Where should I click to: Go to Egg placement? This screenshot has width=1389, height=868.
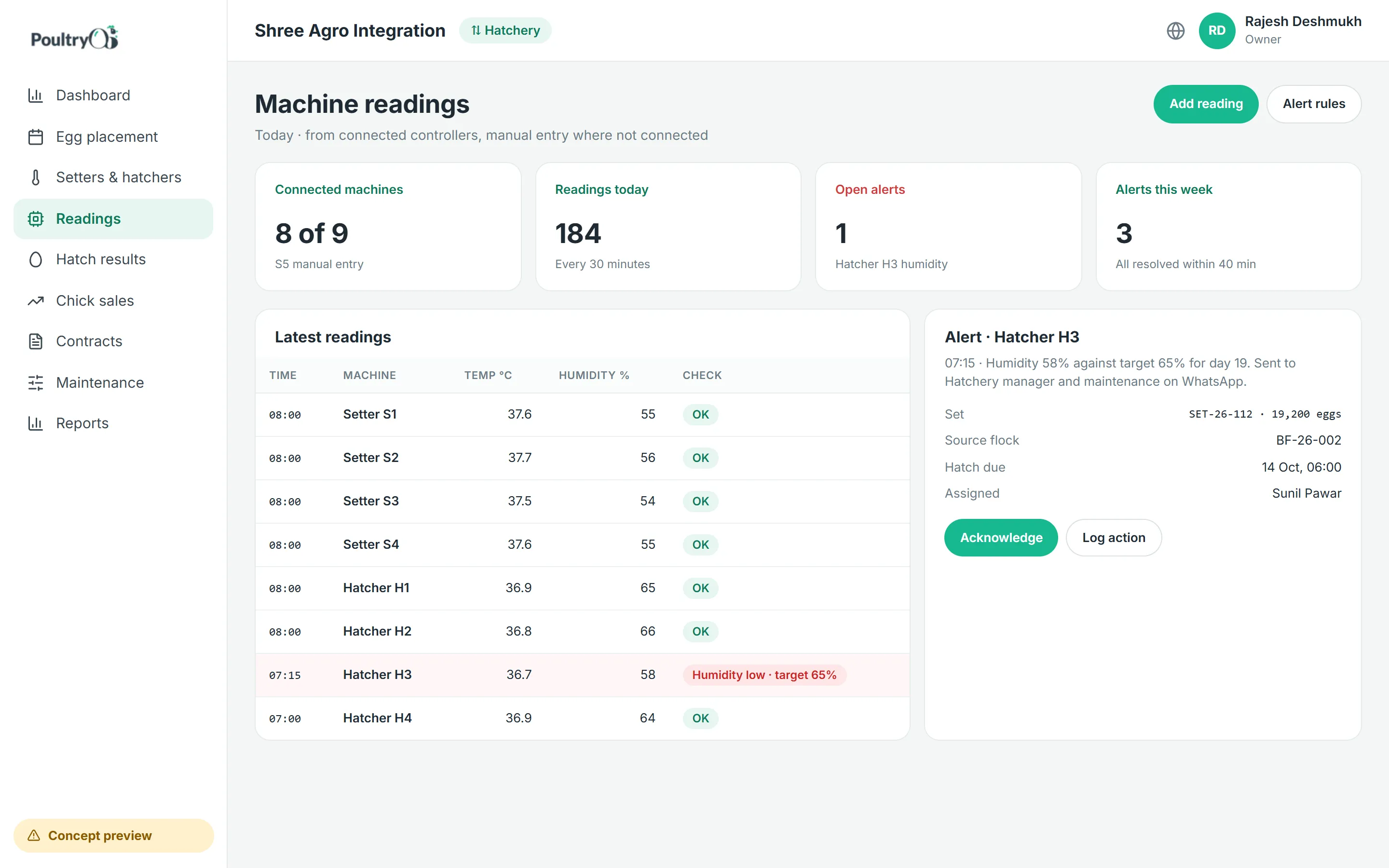point(113,136)
